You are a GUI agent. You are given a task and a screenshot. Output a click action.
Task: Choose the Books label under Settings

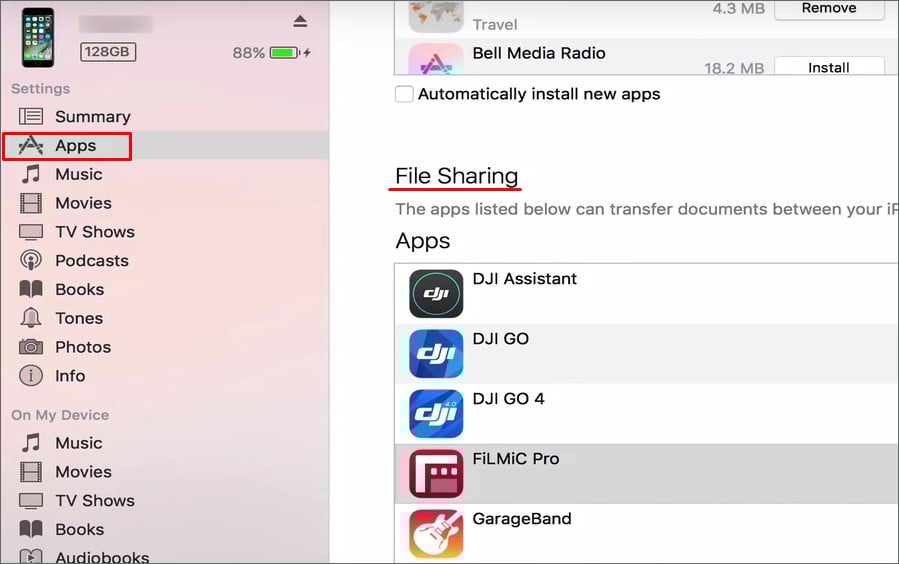coord(80,289)
